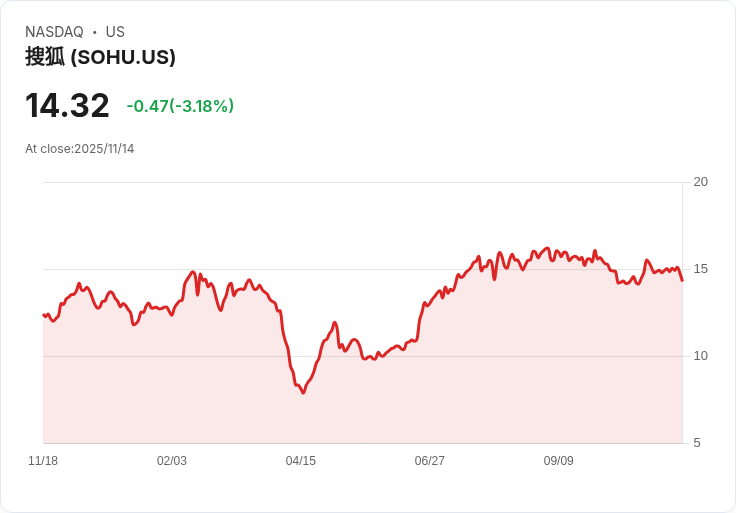Viewport: 736px width, 513px height.
Task: Click the leftmost start of the price line
Action: pyautogui.click(x=44, y=315)
